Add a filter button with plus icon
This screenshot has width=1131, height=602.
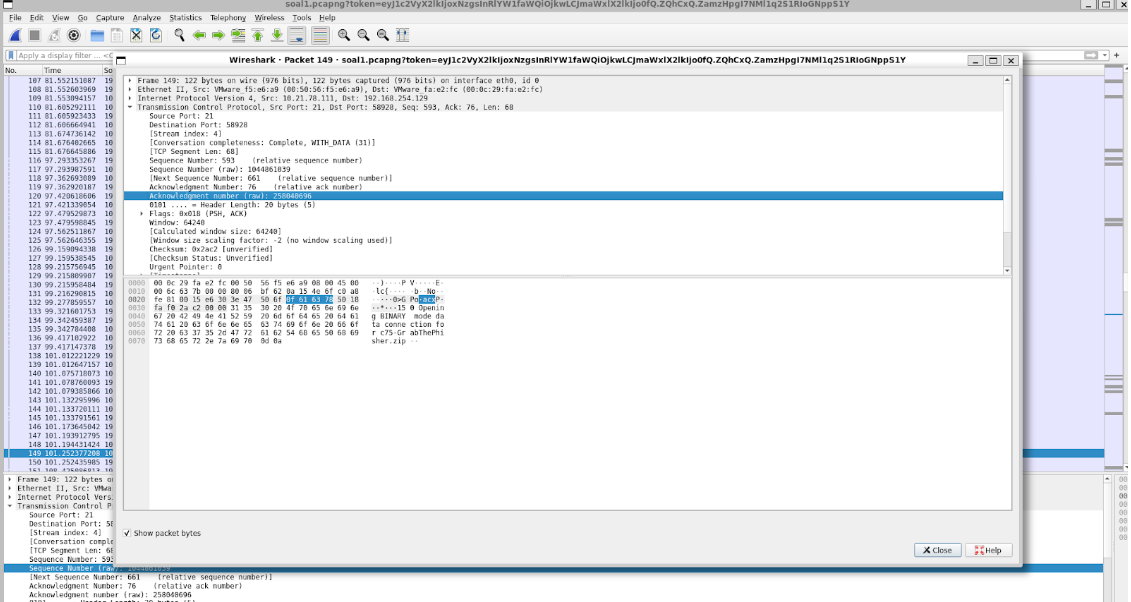(x=1117, y=56)
